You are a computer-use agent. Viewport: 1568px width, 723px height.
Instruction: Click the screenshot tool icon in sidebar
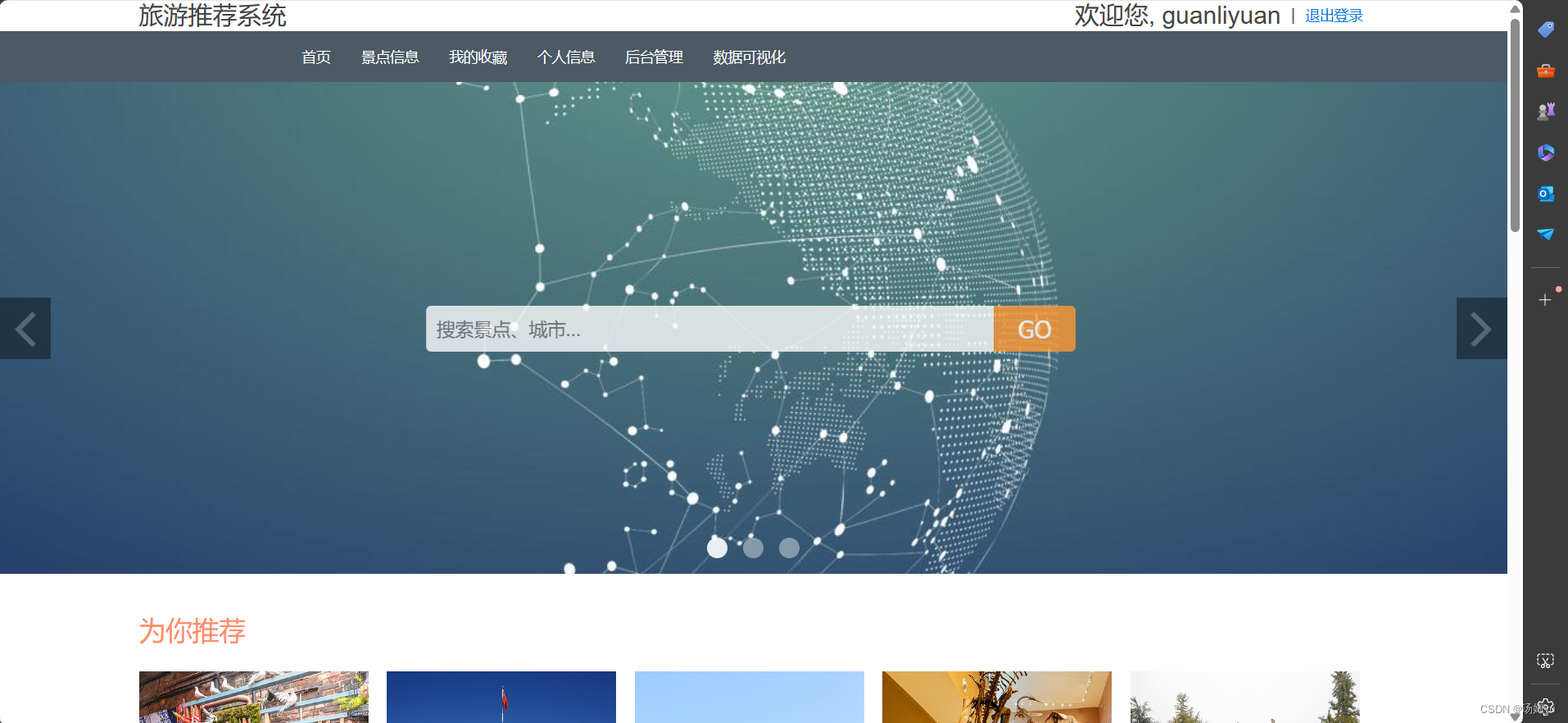click(x=1545, y=661)
